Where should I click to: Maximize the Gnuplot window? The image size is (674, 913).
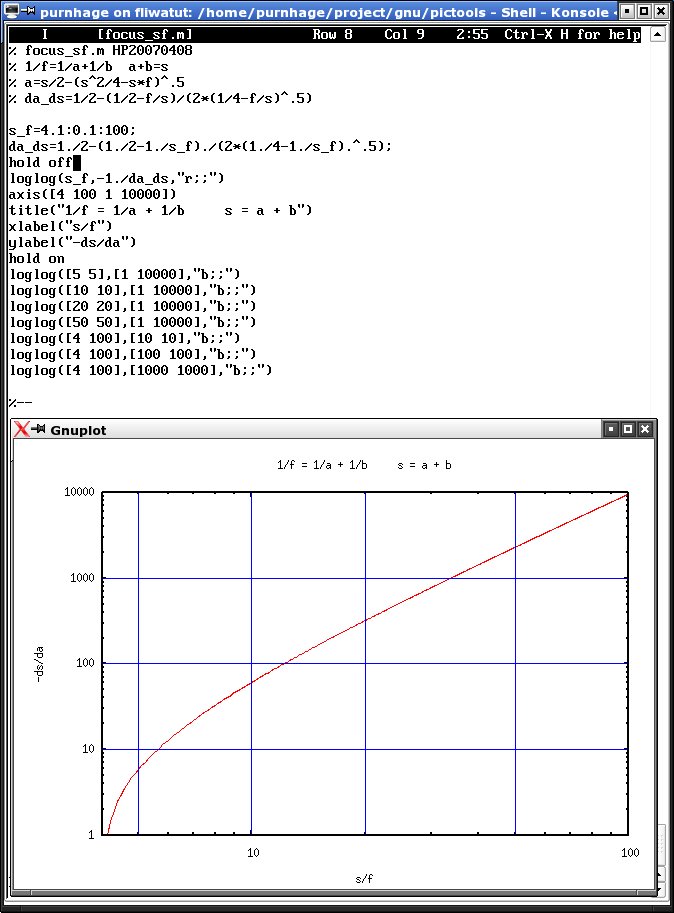(x=627, y=429)
